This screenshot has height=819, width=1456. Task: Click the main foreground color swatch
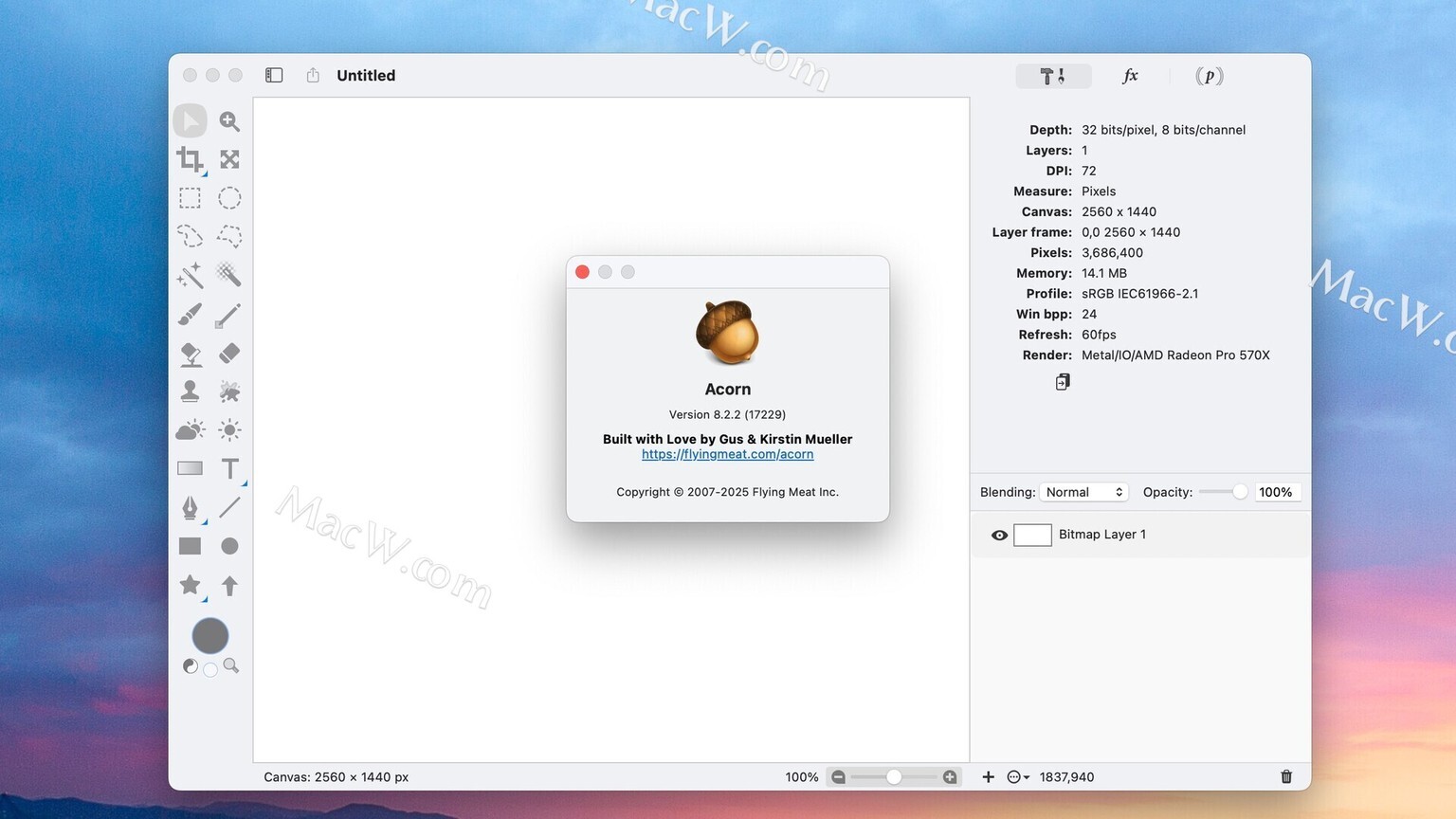(210, 635)
